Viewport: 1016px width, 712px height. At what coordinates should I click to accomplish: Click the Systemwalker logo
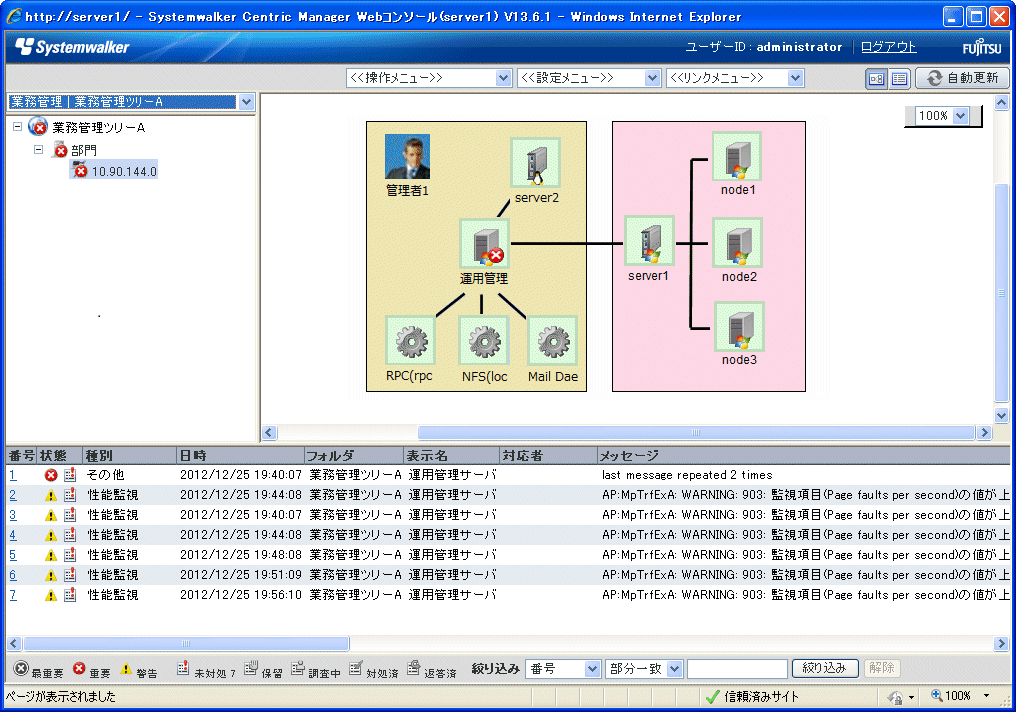click(72, 47)
